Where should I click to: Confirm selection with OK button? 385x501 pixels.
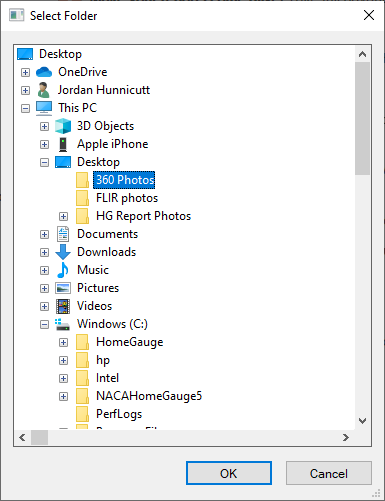[229, 473]
